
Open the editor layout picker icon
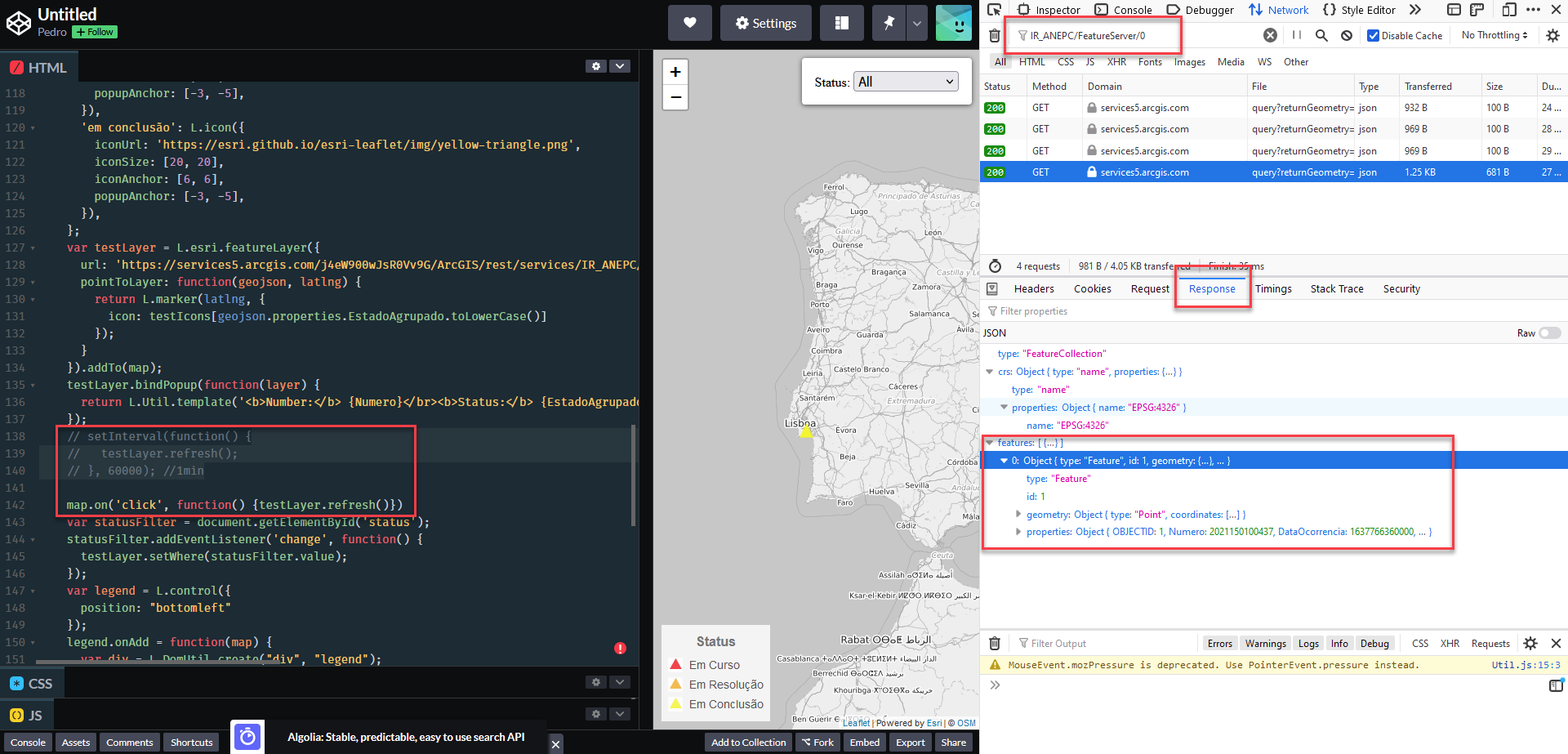pos(842,22)
